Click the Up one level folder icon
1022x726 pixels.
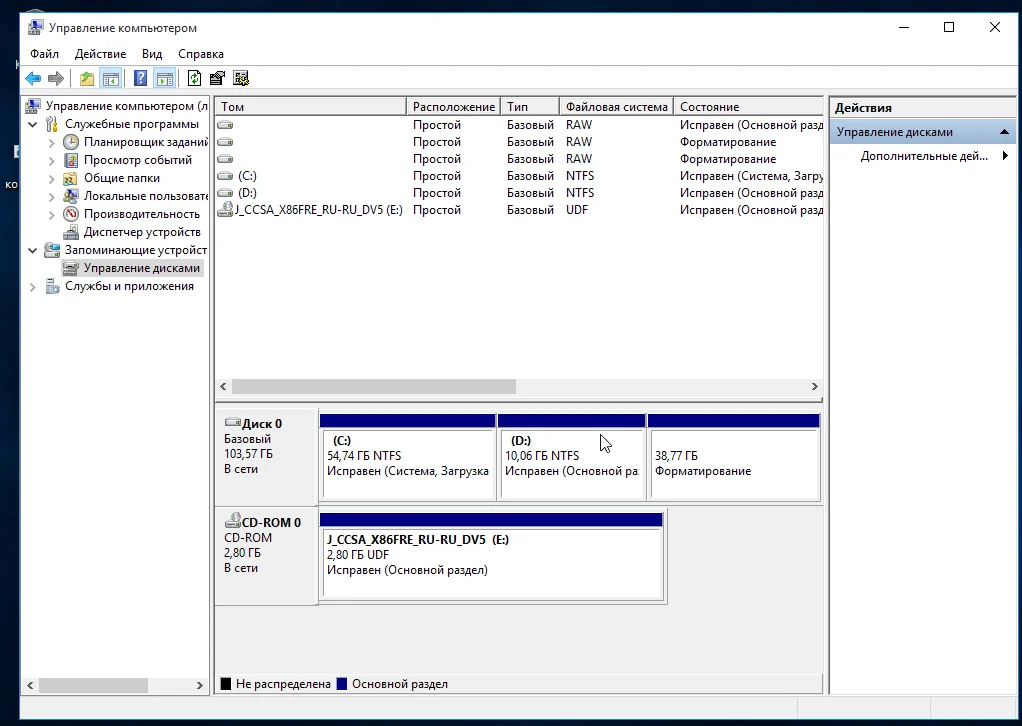tap(87, 79)
